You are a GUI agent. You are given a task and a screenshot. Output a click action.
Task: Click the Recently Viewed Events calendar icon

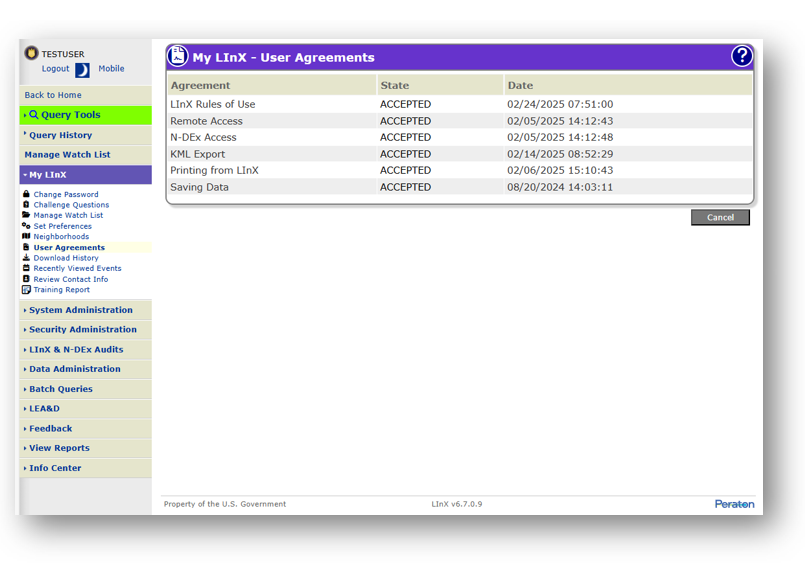point(26,268)
